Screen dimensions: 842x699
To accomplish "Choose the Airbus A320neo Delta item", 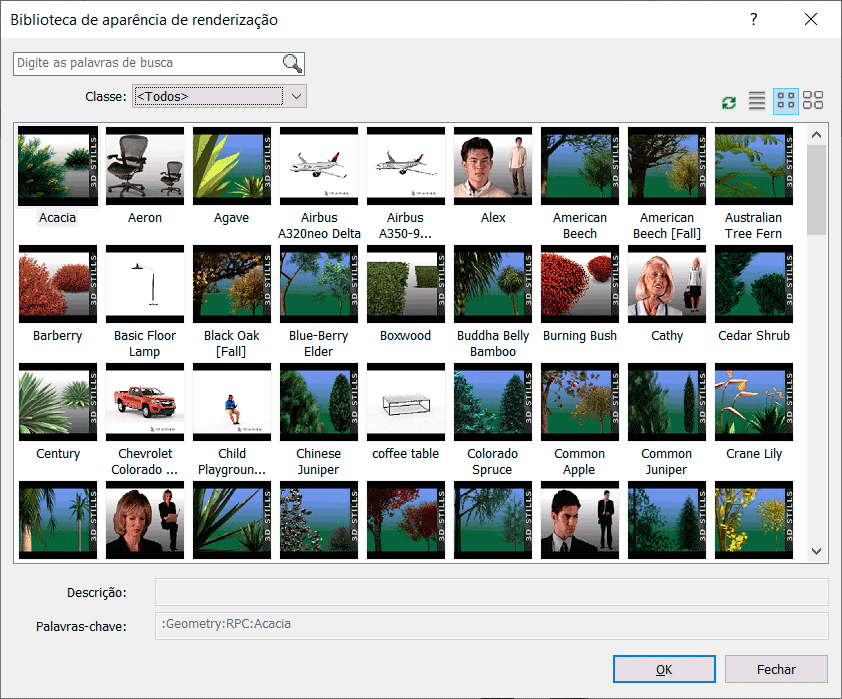I will (x=319, y=166).
